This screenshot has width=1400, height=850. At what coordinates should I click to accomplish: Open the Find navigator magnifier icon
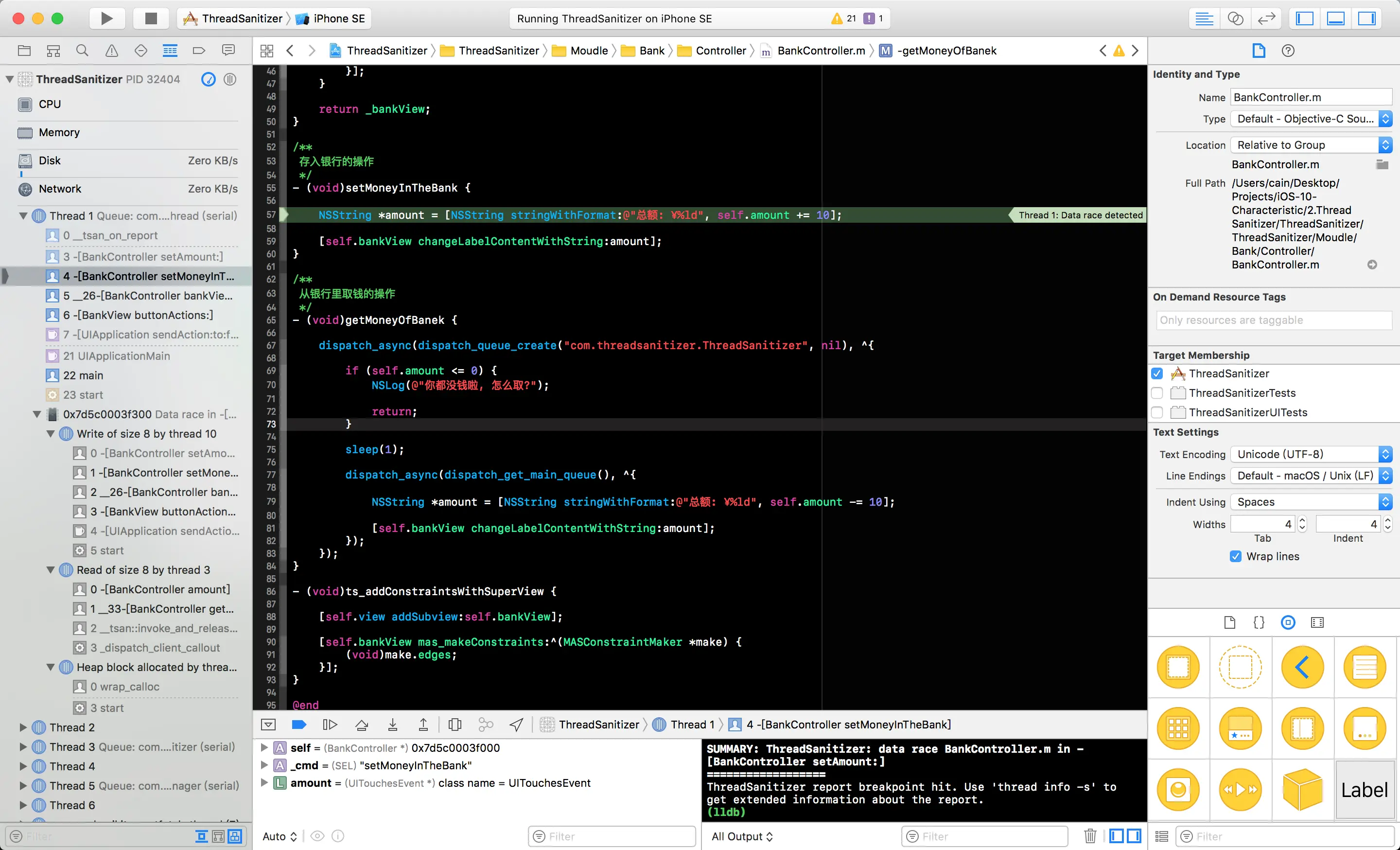point(82,51)
